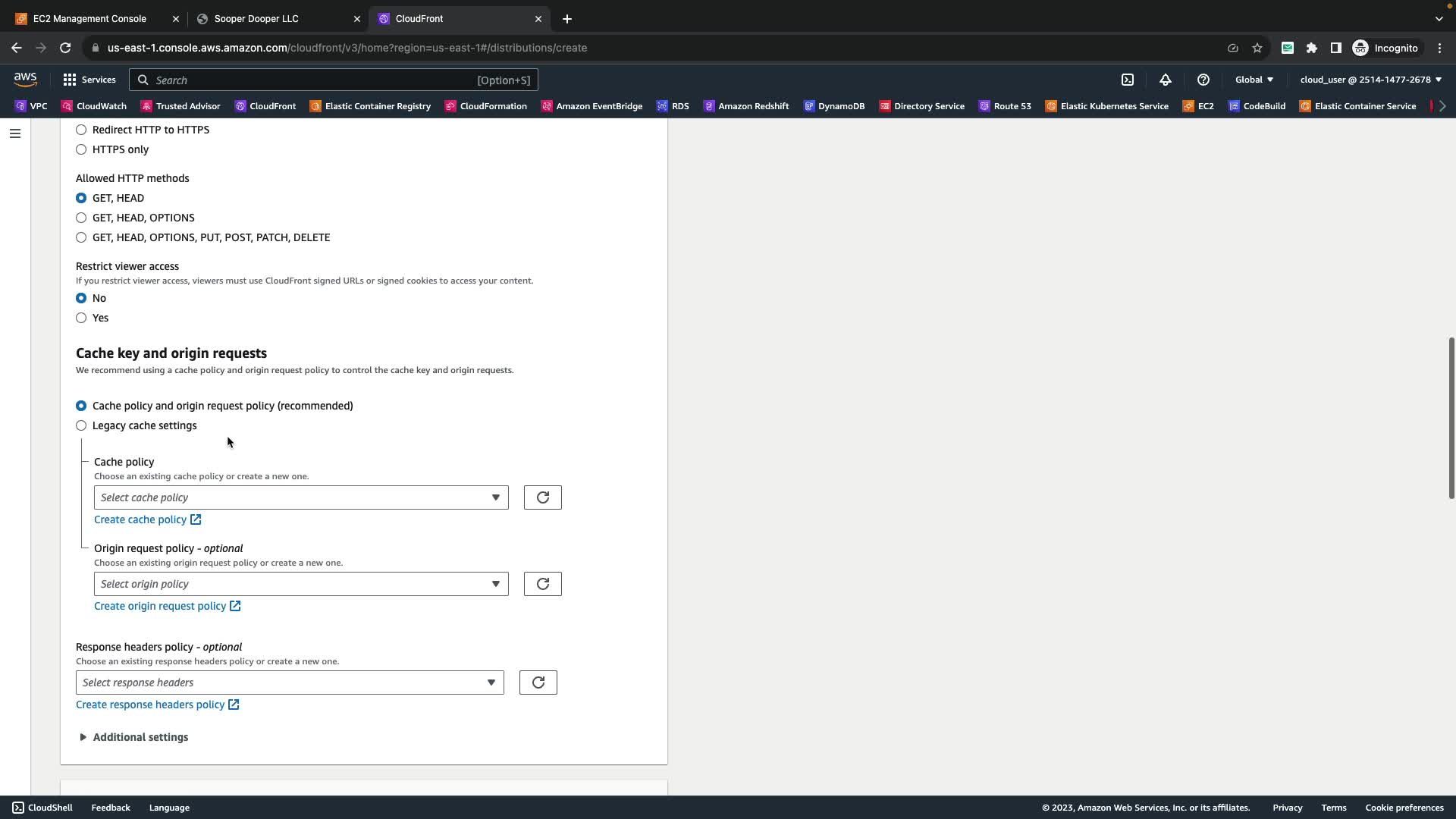
Task: Open the Services grid menu
Action: [89, 80]
